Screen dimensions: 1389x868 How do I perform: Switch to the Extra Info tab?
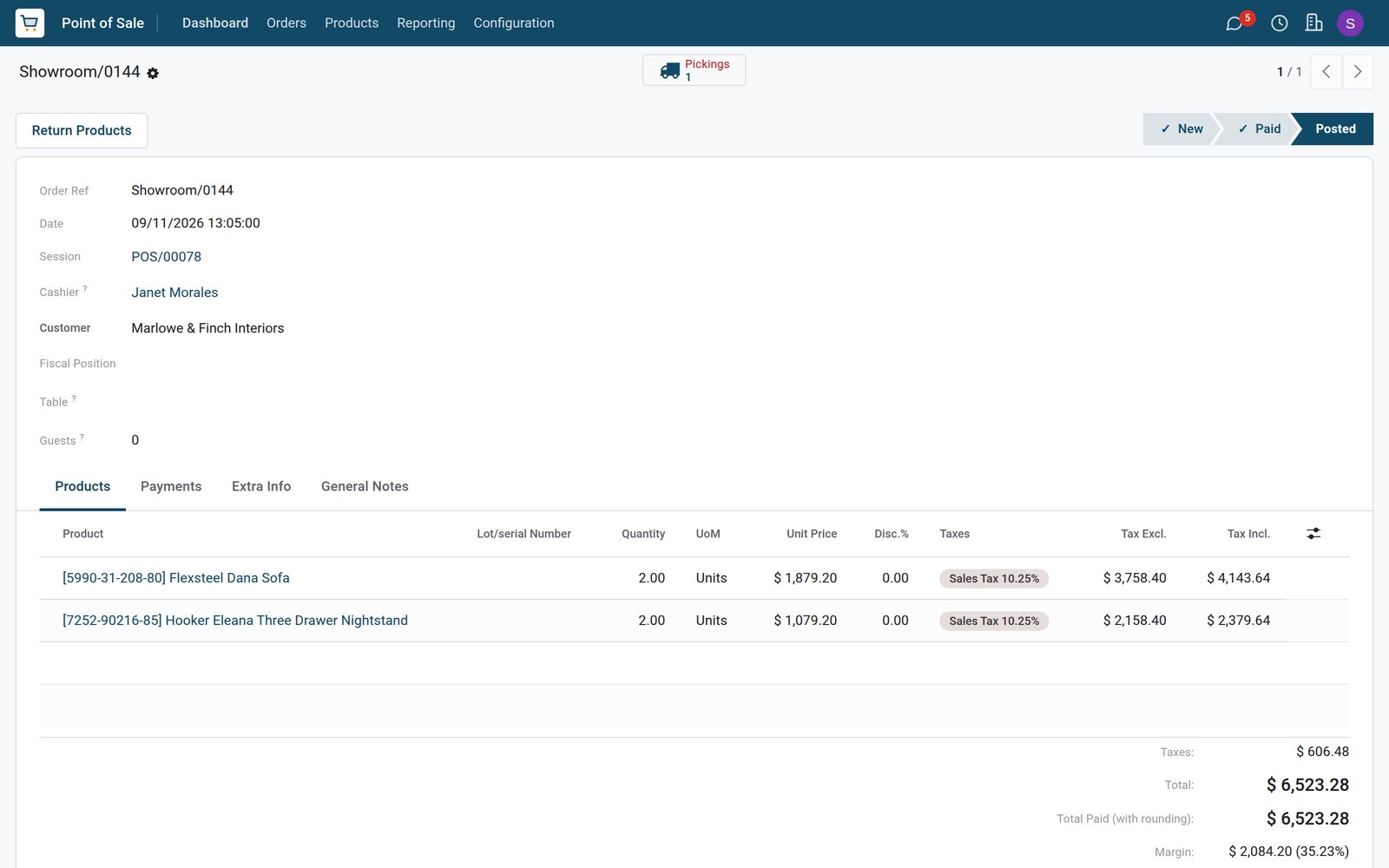tap(261, 486)
